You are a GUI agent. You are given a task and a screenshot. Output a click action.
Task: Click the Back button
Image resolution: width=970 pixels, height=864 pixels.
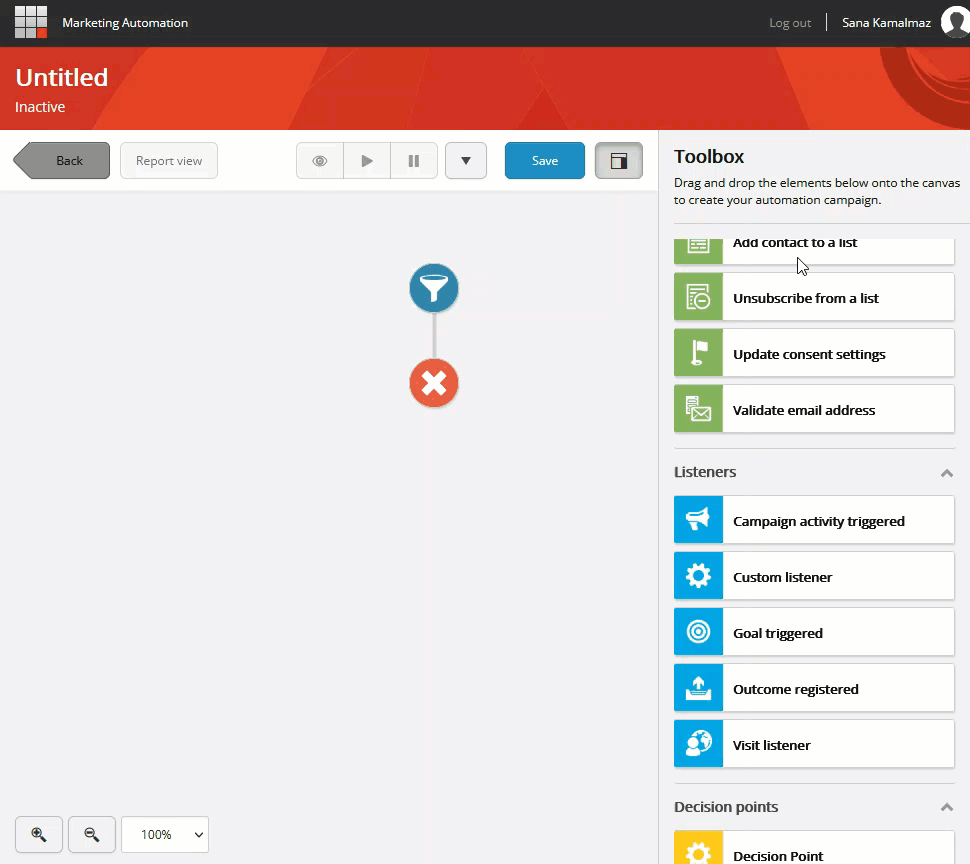[x=62, y=161]
